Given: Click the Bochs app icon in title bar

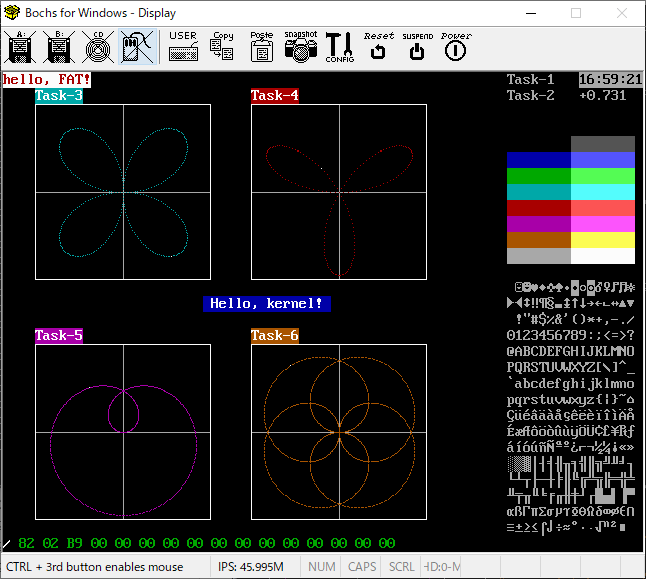Looking at the screenshot, I should coord(12,13).
